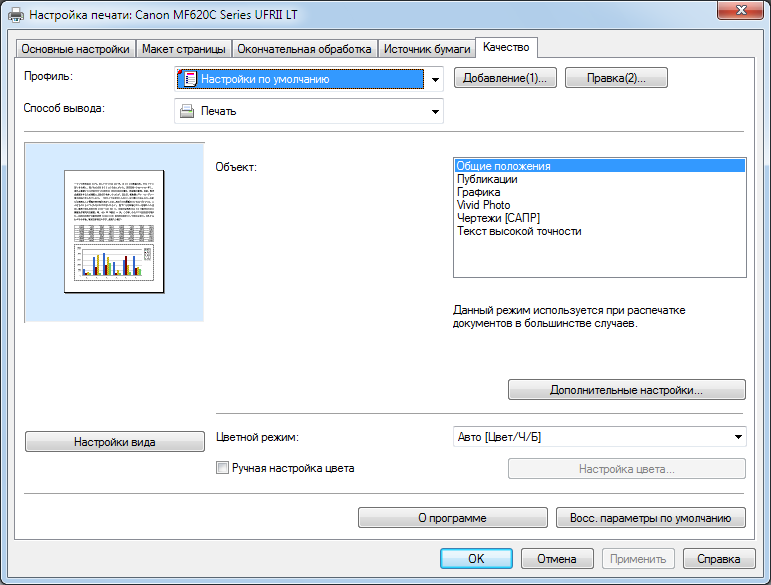This screenshot has height=585, width=771.
Task: Click Восс. параметры по умолчанию button
Action: pos(651,518)
